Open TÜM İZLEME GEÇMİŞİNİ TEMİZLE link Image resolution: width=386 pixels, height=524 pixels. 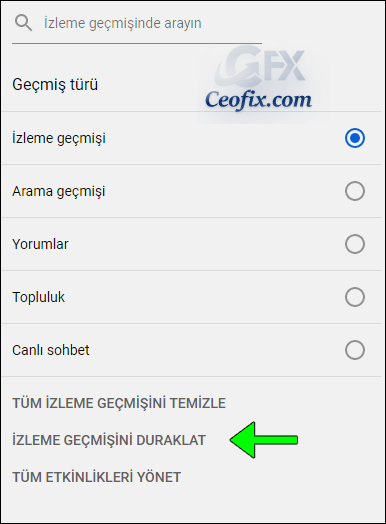click(119, 403)
